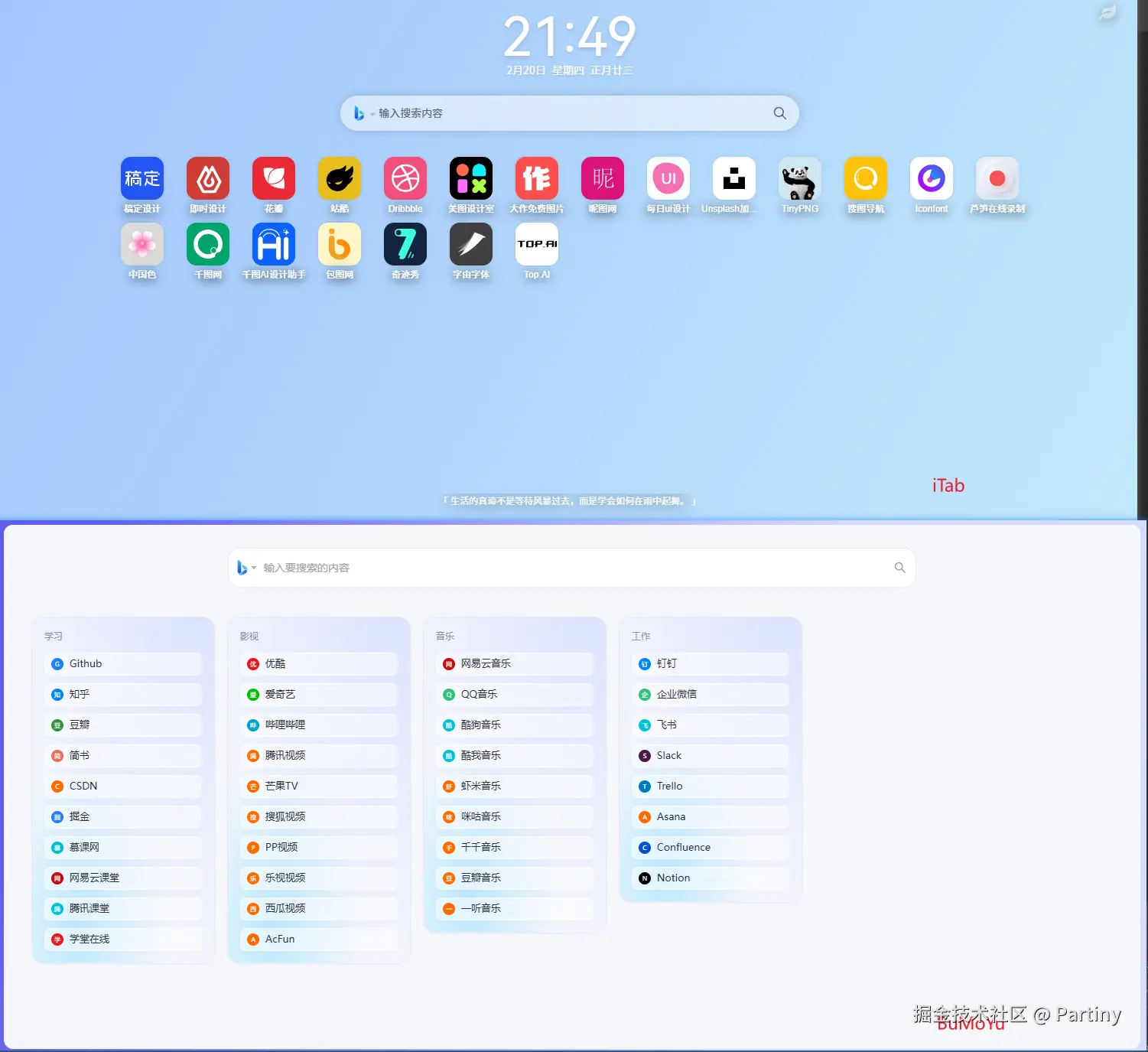Open 芦笋在线录制 screen recorder

(997, 178)
